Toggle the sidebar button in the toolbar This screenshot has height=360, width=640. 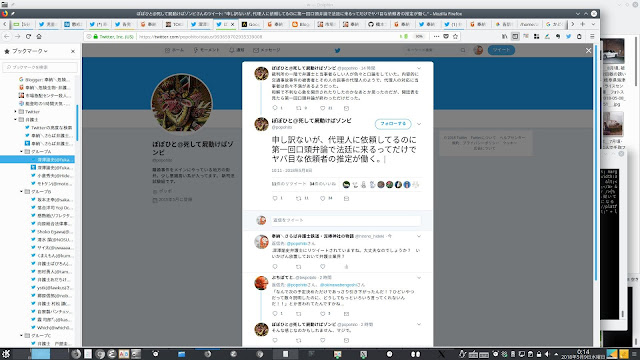pyautogui.click(x=516, y=36)
